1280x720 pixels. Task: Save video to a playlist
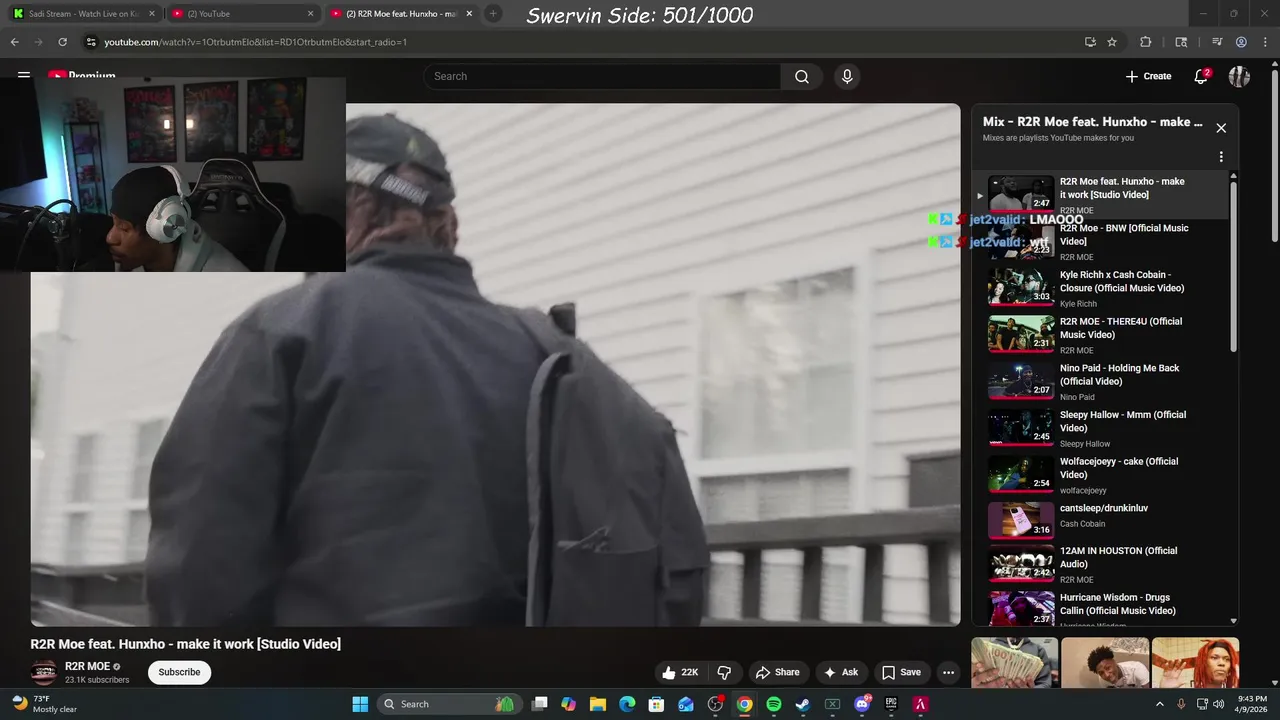[900, 672]
